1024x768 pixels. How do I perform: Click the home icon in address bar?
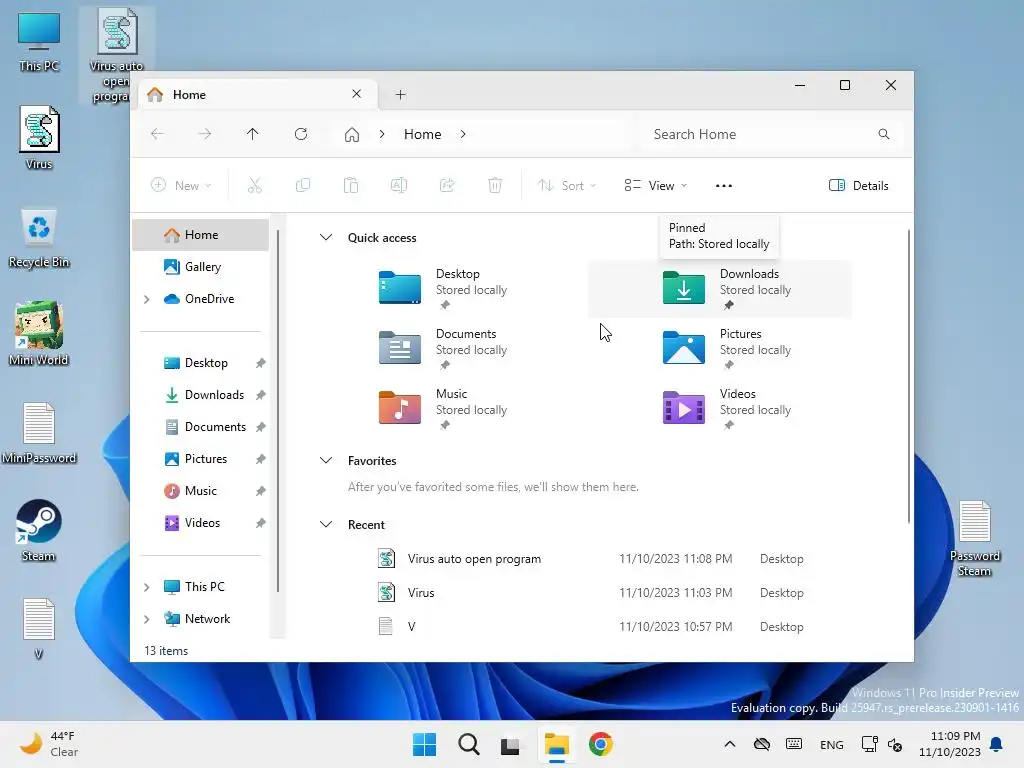tap(352, 134)
